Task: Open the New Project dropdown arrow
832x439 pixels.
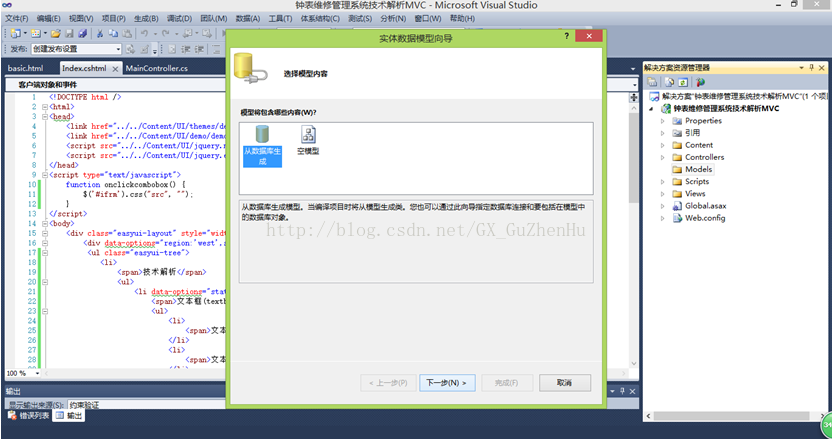Action: (x=25, y=33)
